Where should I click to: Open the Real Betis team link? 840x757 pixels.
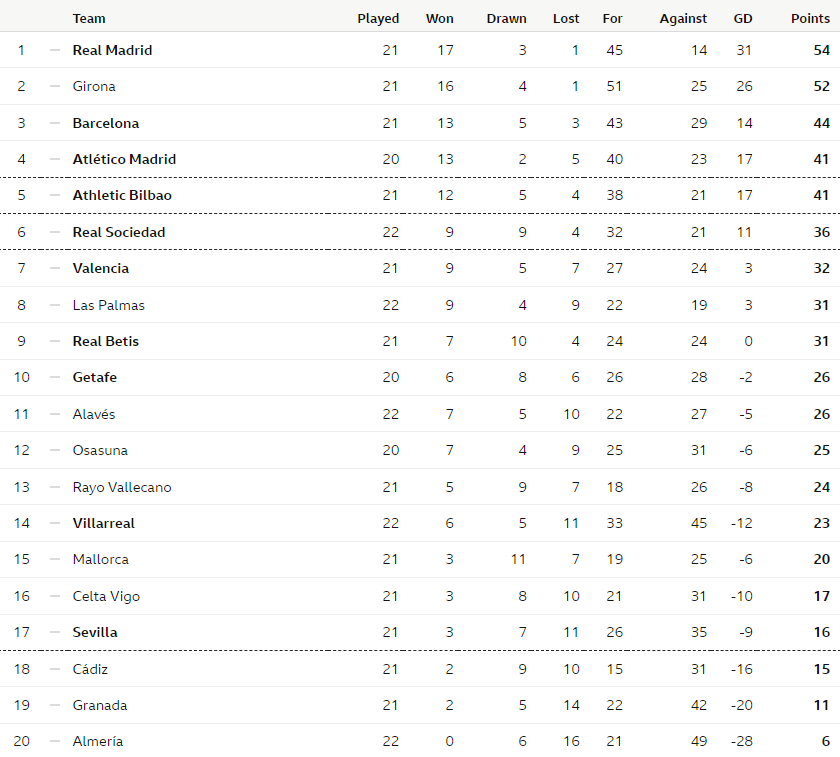click(x=106, y=341)
